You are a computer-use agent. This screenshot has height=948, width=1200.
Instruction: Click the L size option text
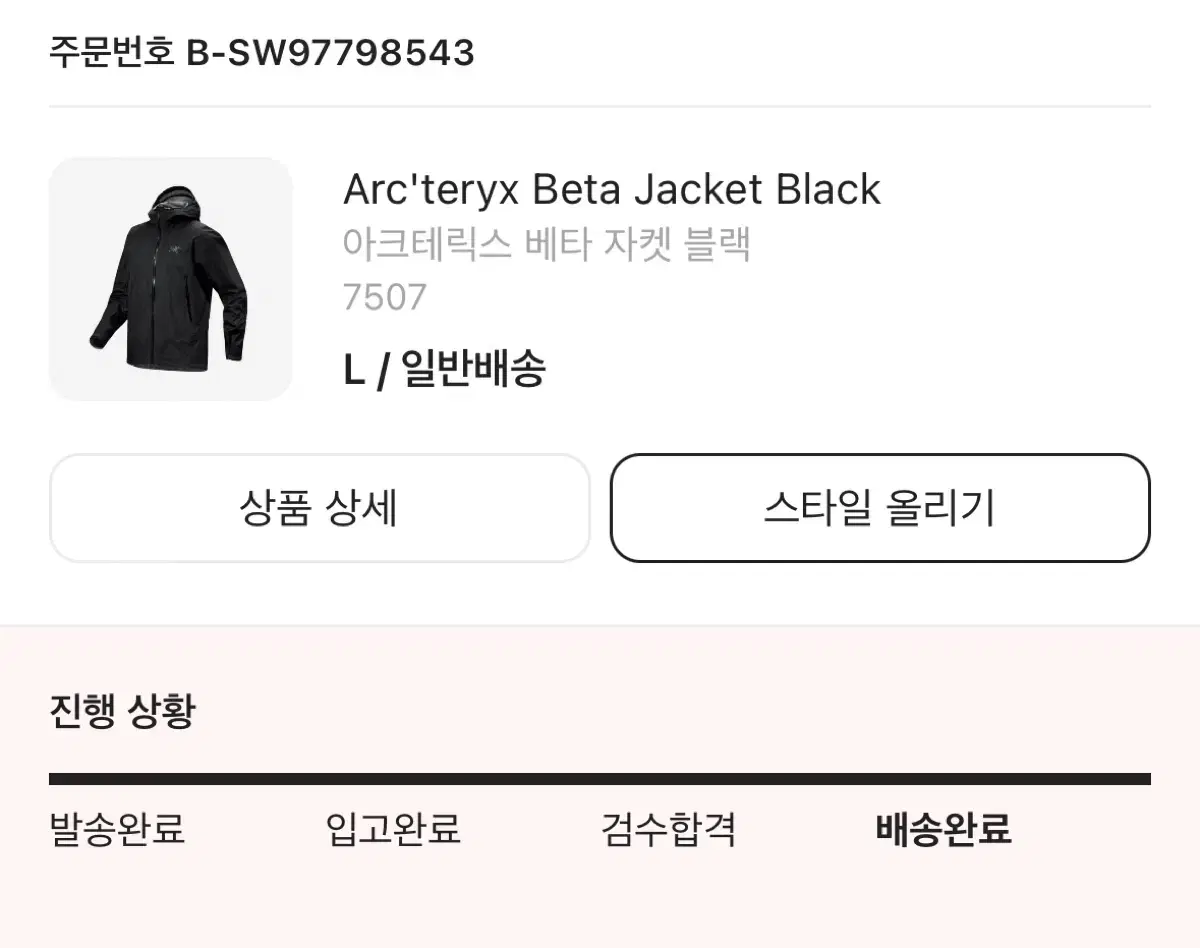(353, 371)
